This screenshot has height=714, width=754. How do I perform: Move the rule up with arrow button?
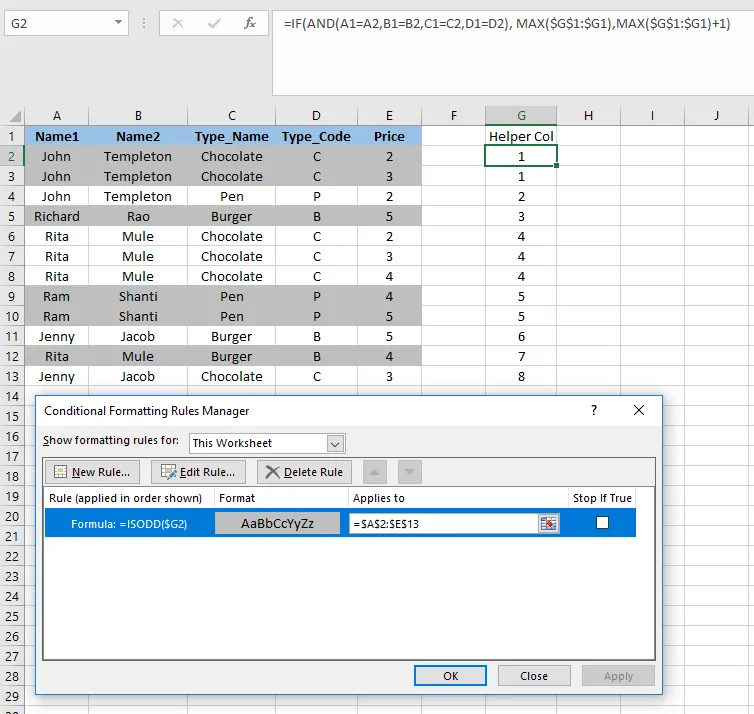(x=375, y=472)
